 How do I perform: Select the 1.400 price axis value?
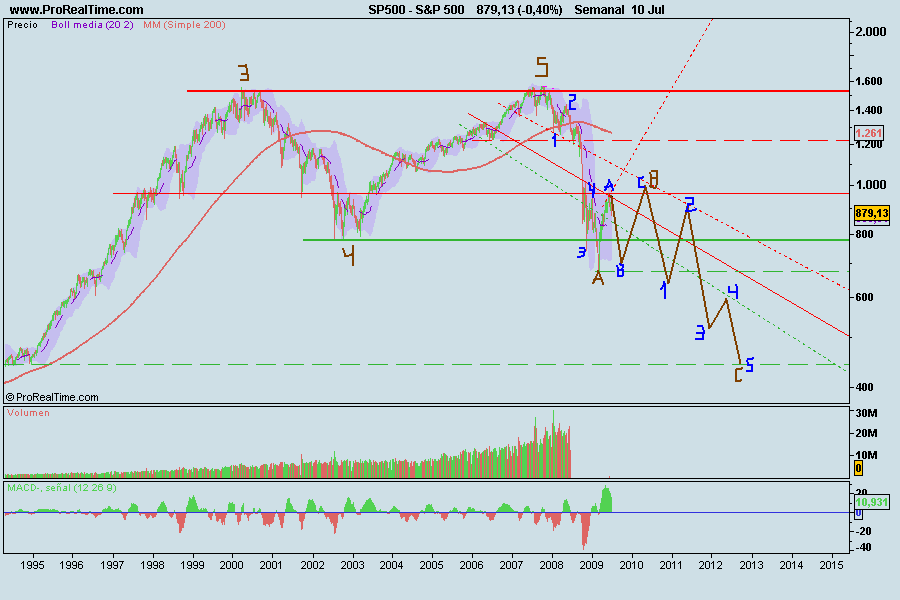[x=869, y=110]
